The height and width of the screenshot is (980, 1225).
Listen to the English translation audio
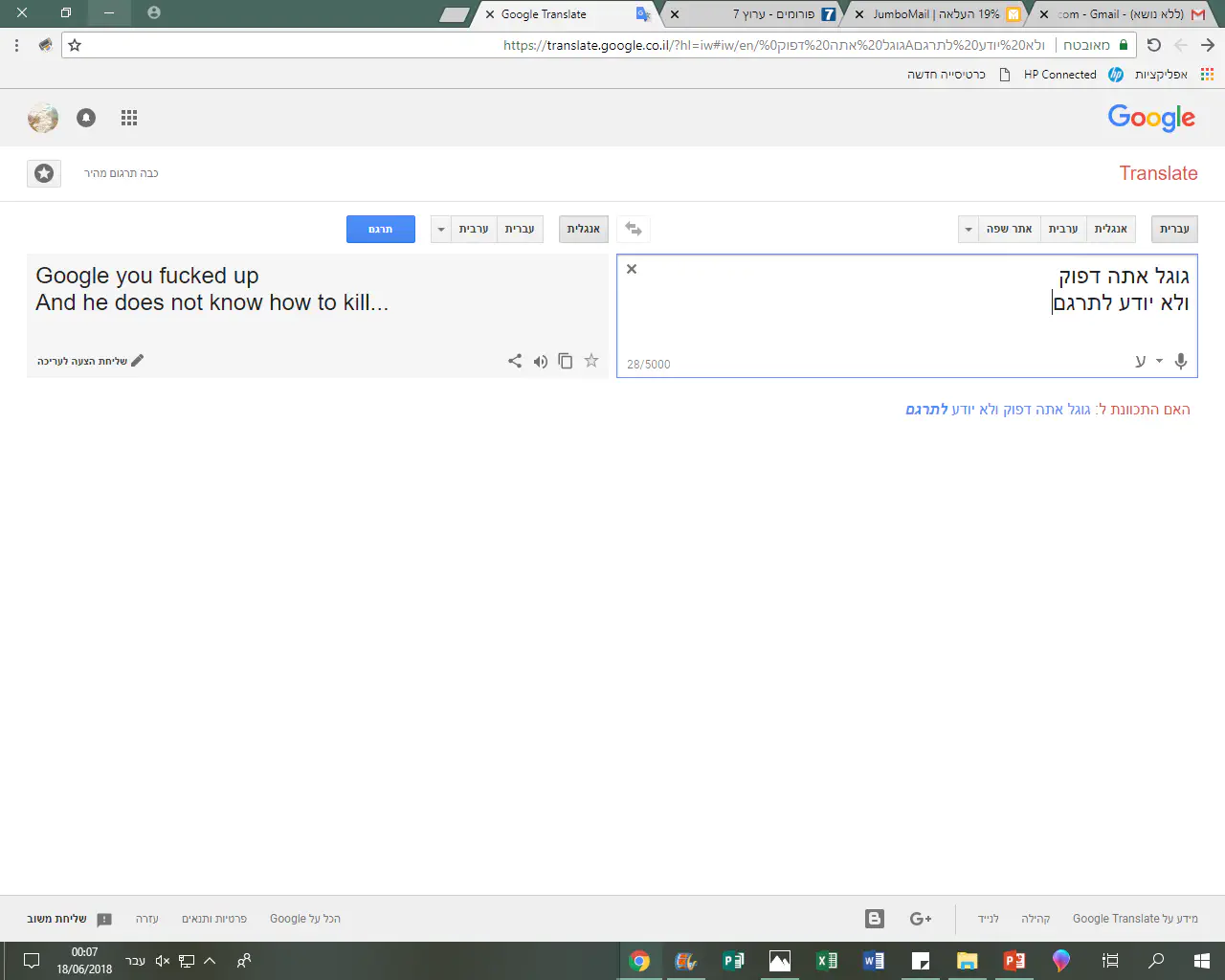[541, 361]
